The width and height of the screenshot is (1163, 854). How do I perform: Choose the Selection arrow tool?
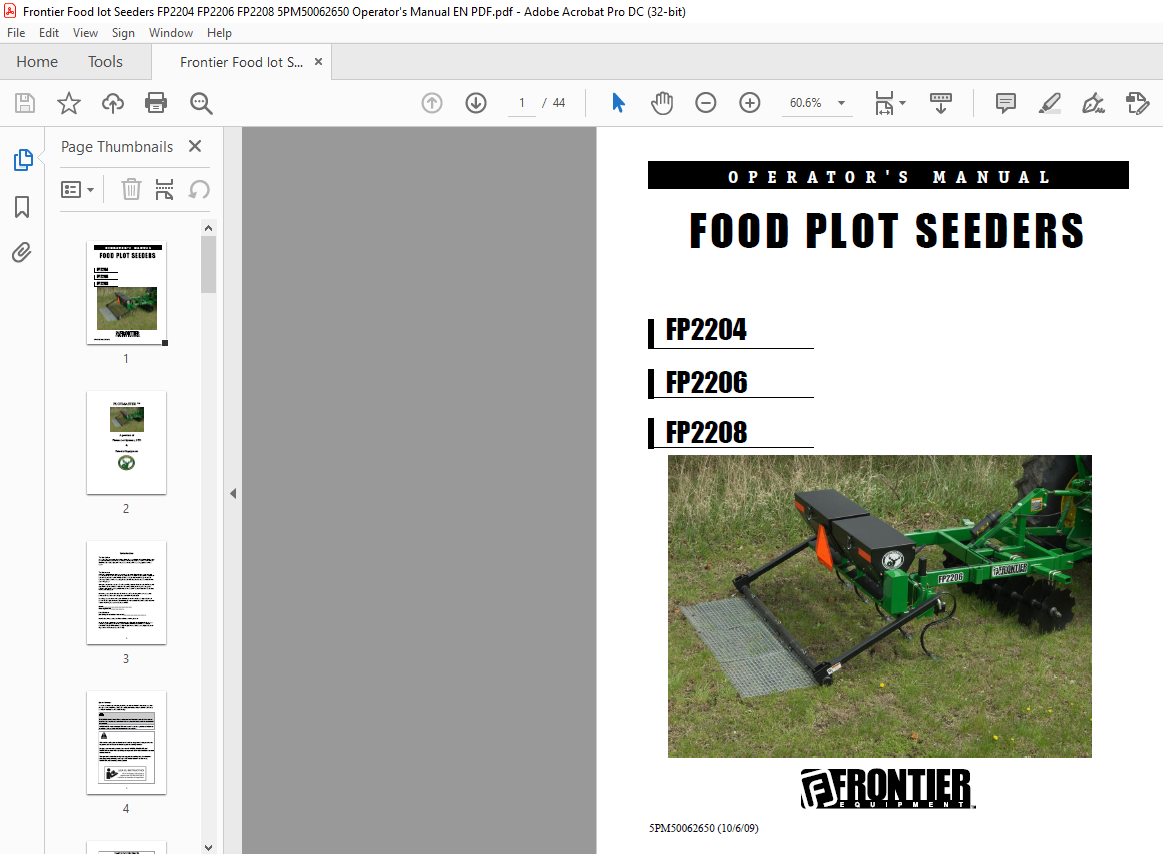pyautogui.click(x=618, y=103)
